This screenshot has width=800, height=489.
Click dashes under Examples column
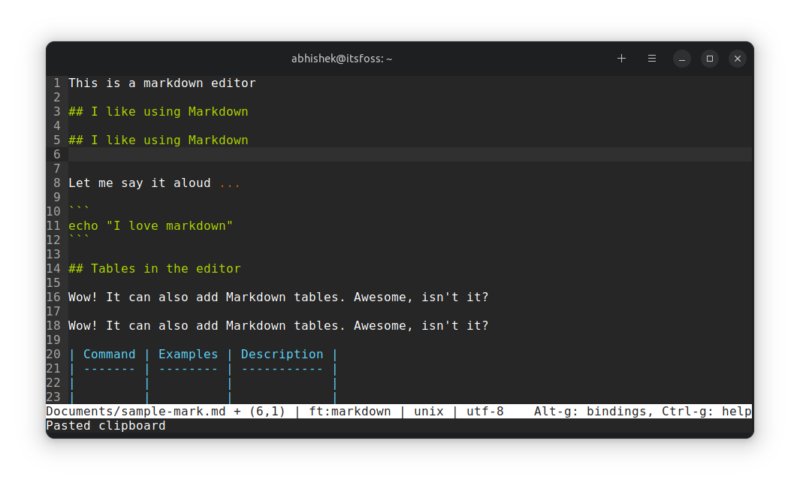tap(188, 369)
